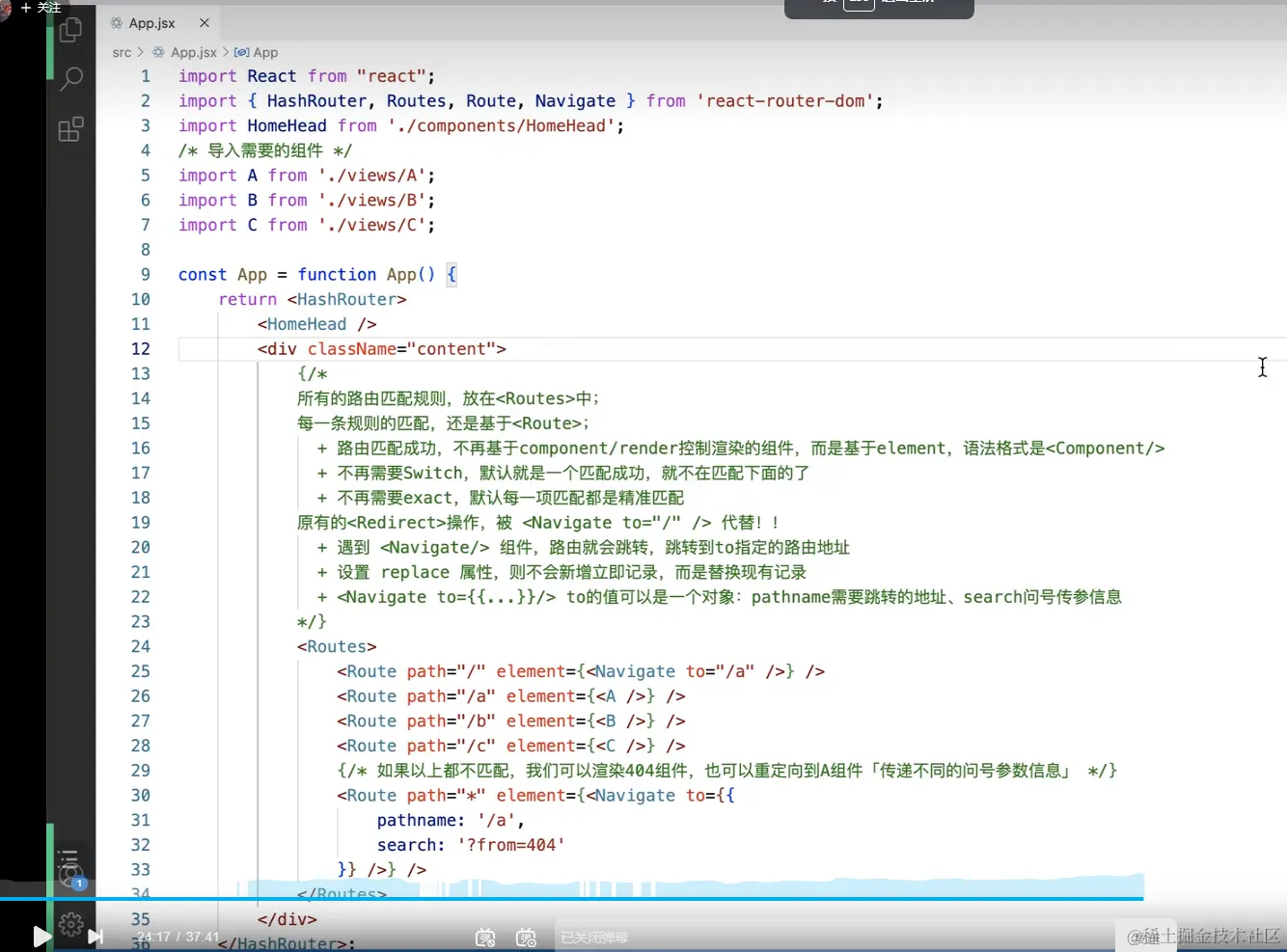Click the comment line mentioning Switch
The width and height of the screenshot is (1287, 952).
point(563,474)
